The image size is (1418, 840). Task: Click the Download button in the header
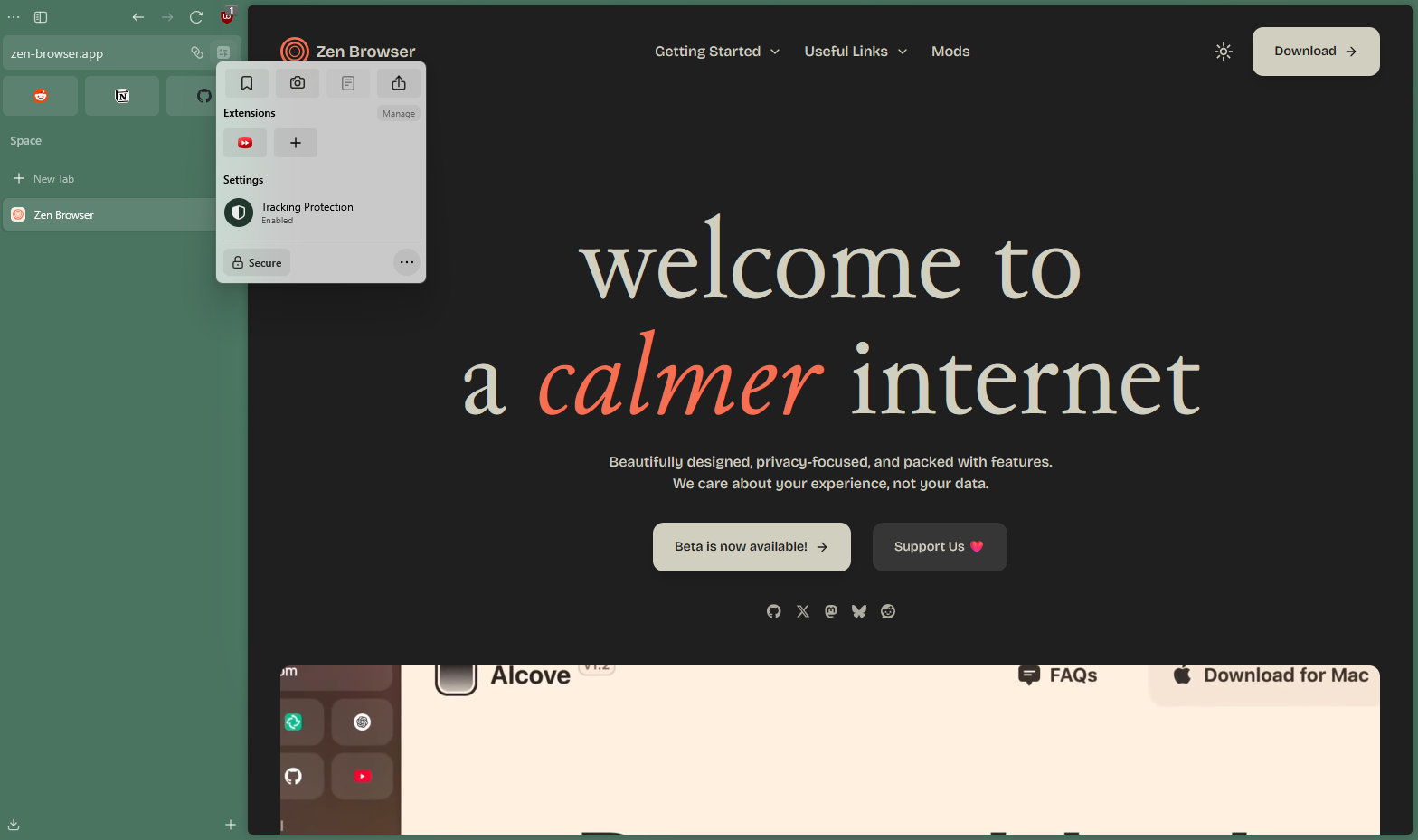(x=1316, y=52)
